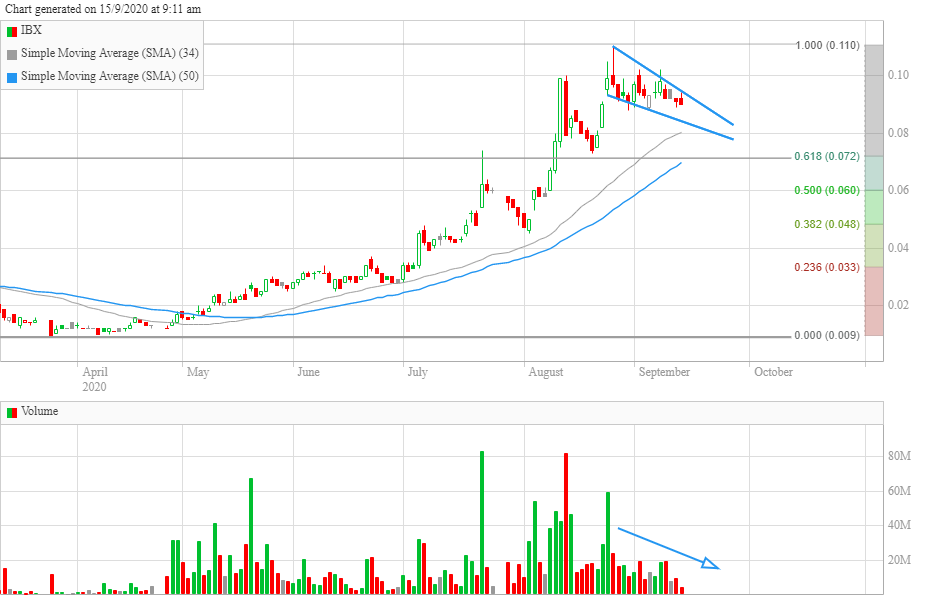Click the blue SMA (50) legend swatch
Screen dimensions: 940x596
[x=12, y=77]
